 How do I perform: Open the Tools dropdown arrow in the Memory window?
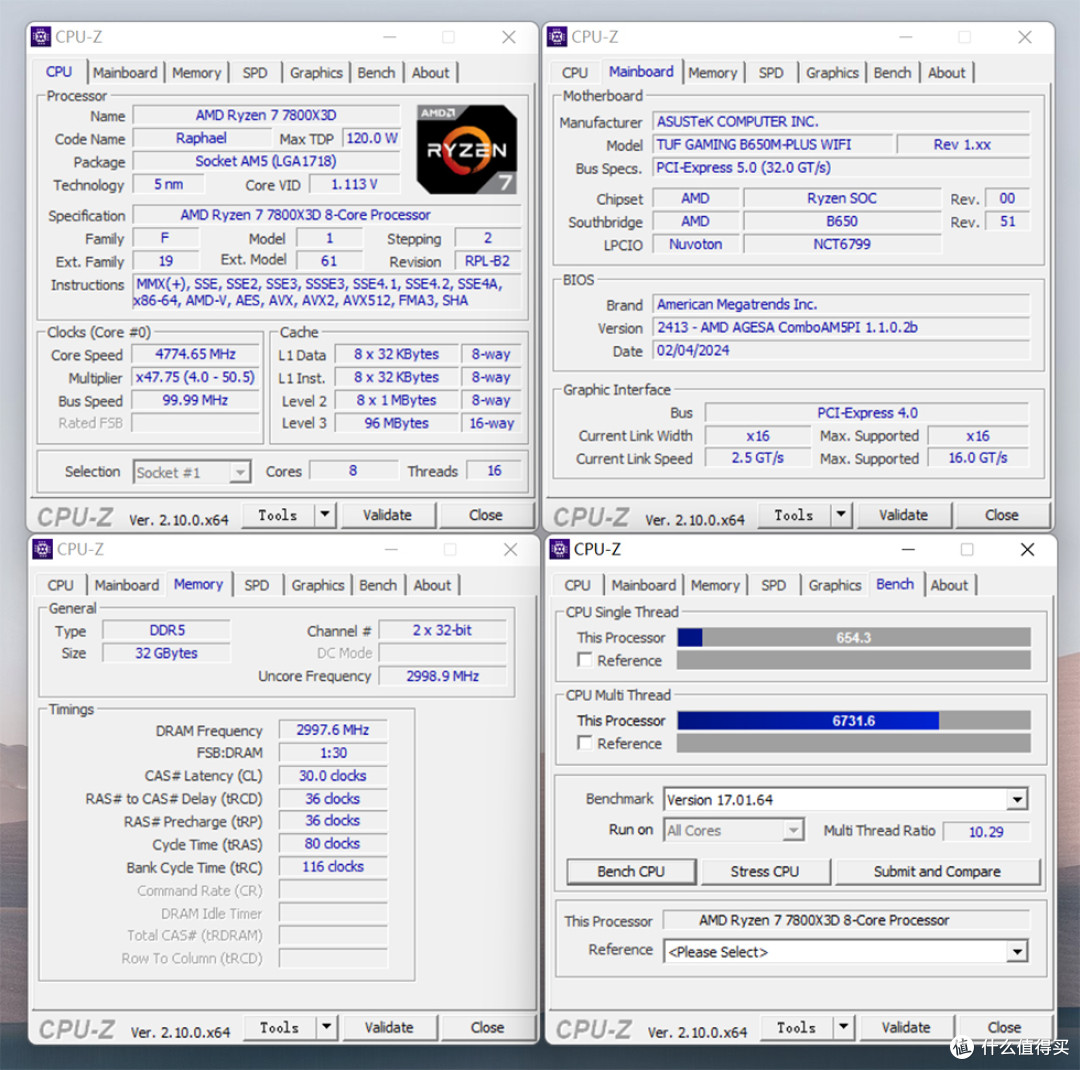point(326,1027)
